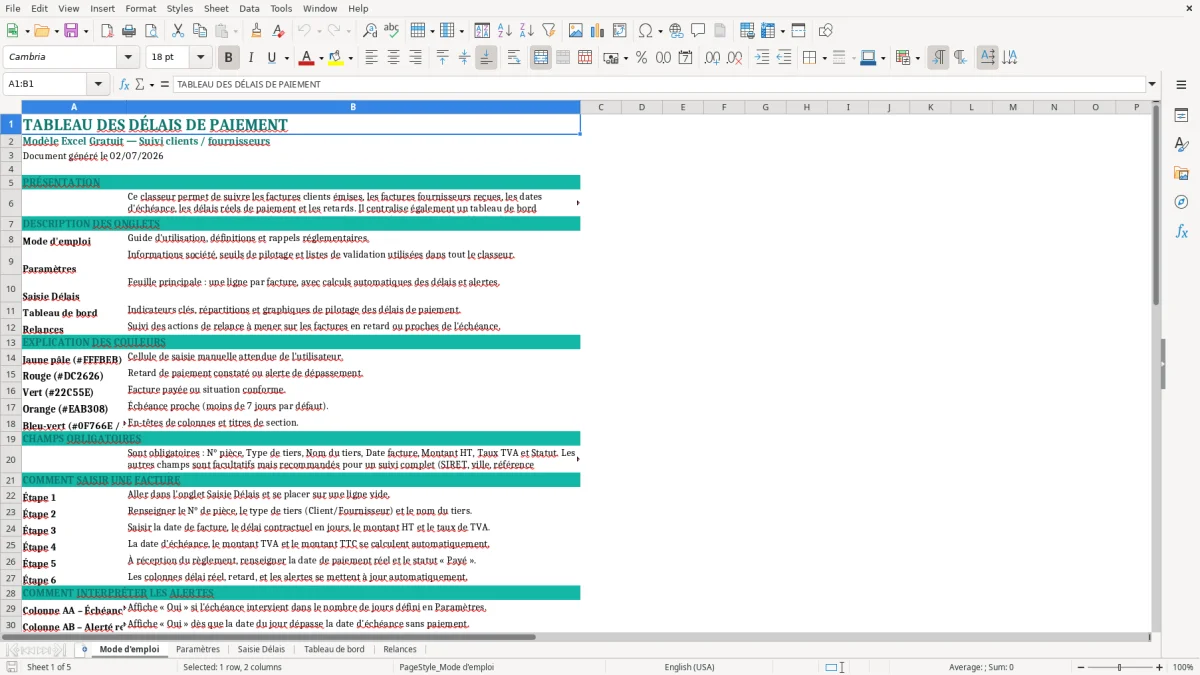
Task: Adjust the zoom slider in the status bar
Action: 1120,667
